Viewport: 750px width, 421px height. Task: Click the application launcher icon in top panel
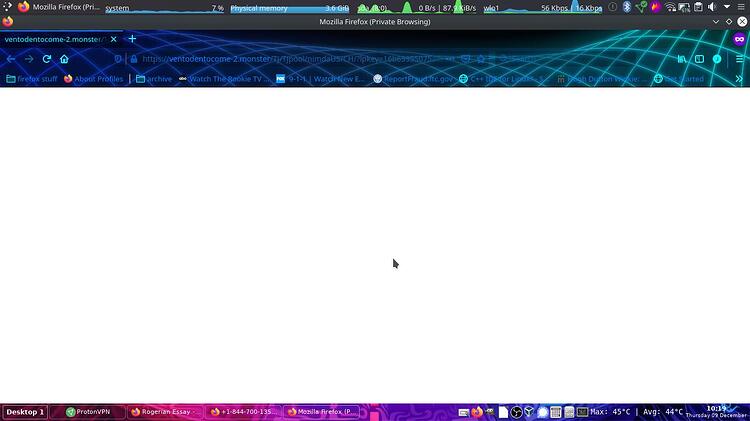click(7, 7)
